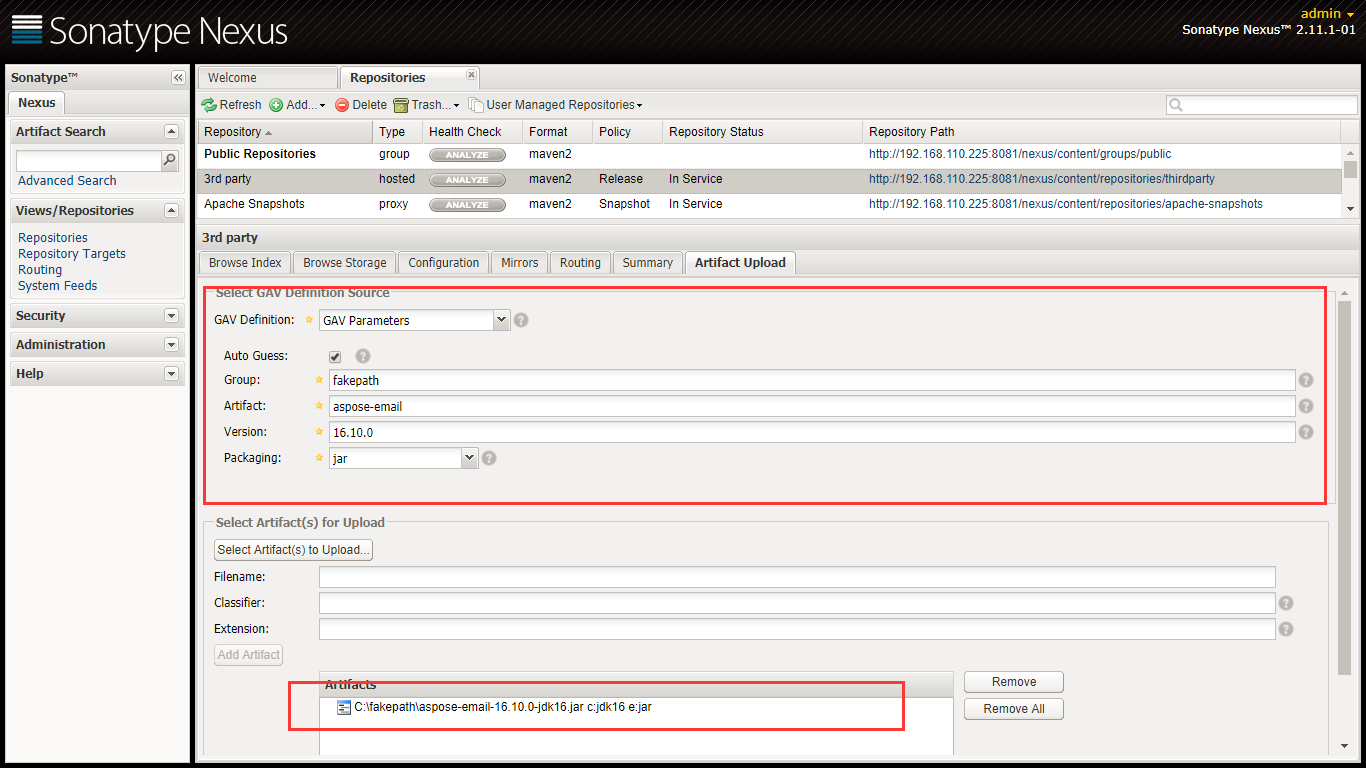The height and width of the screenshot is (768, 1366).
Task: Open the Browse Storage tab
Action: pos(345,263)
